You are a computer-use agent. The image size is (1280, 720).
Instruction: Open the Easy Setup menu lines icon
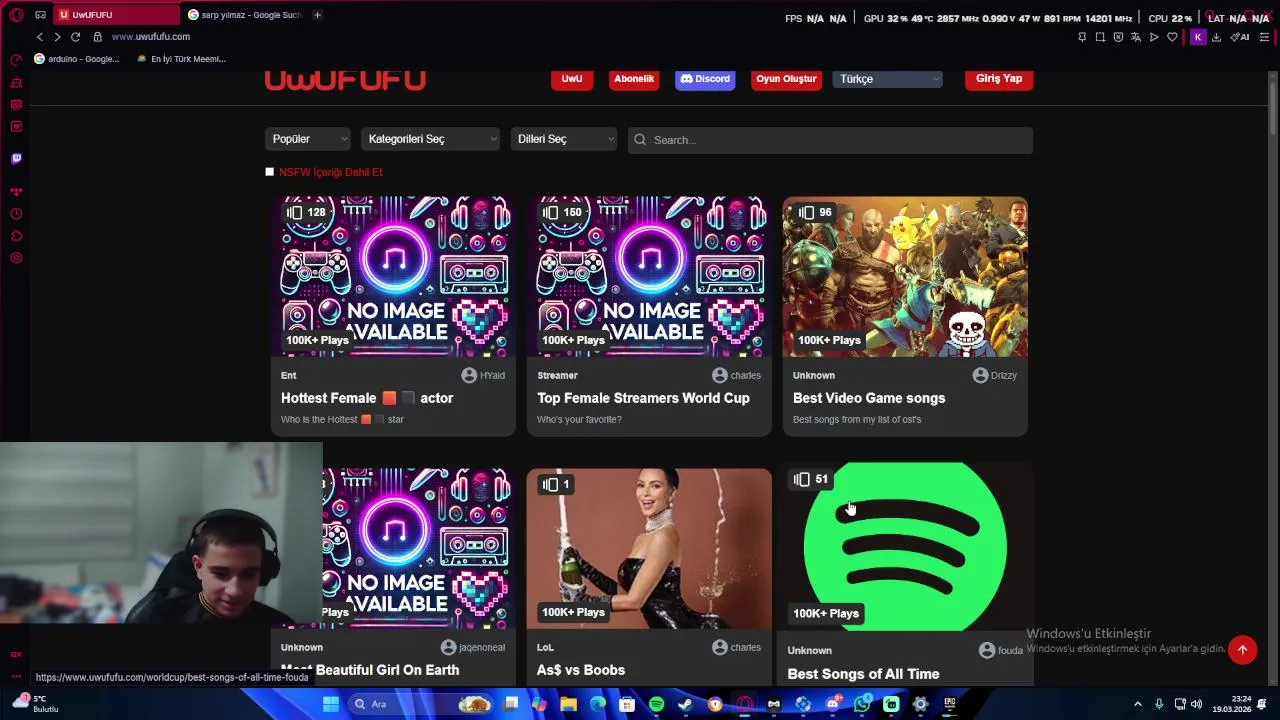(x=1264, y=37)
